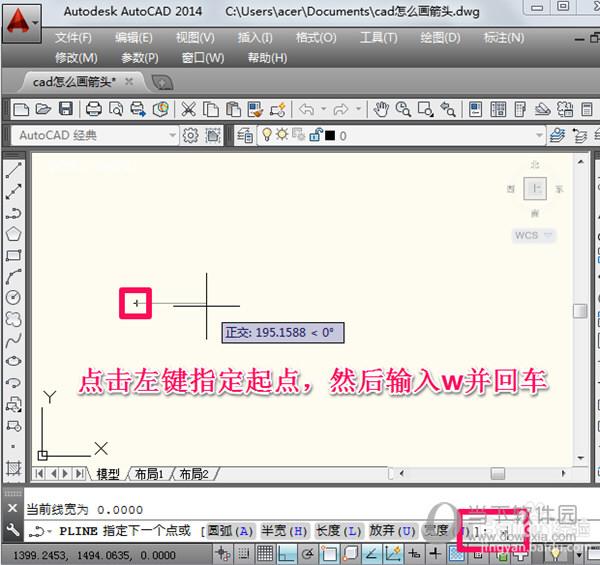Select the Make Block tool
This screenshot has width=600, height=565.
tap(13, 426)
